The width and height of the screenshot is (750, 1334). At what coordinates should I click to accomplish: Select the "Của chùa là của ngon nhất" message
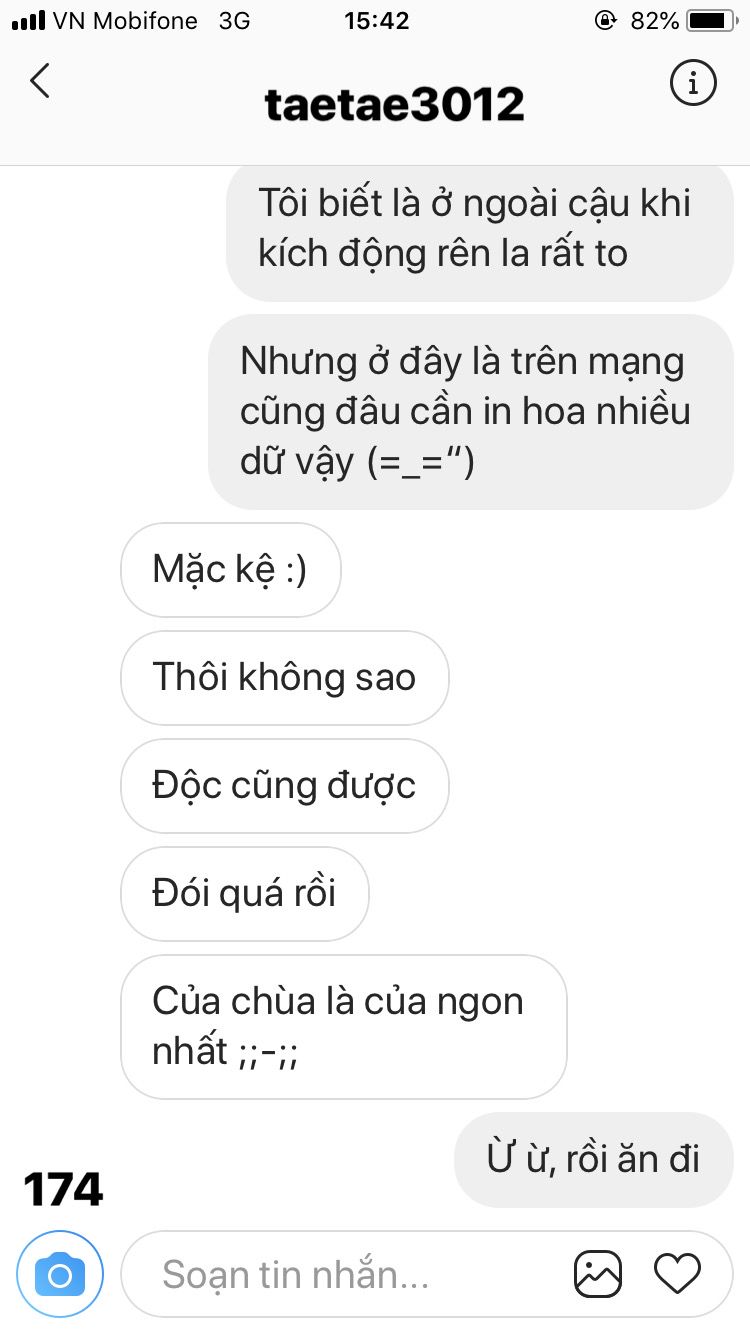[343, 1026]
